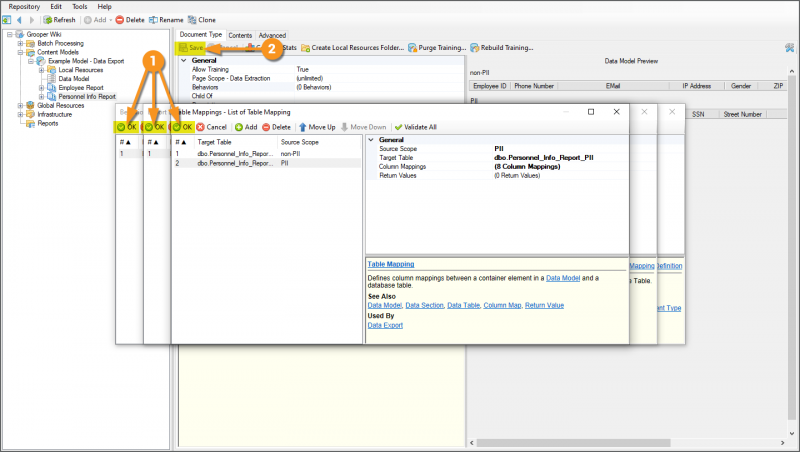Open the Data Section link
This screenshot has width=800, height=452.
(x=424, y=306)
